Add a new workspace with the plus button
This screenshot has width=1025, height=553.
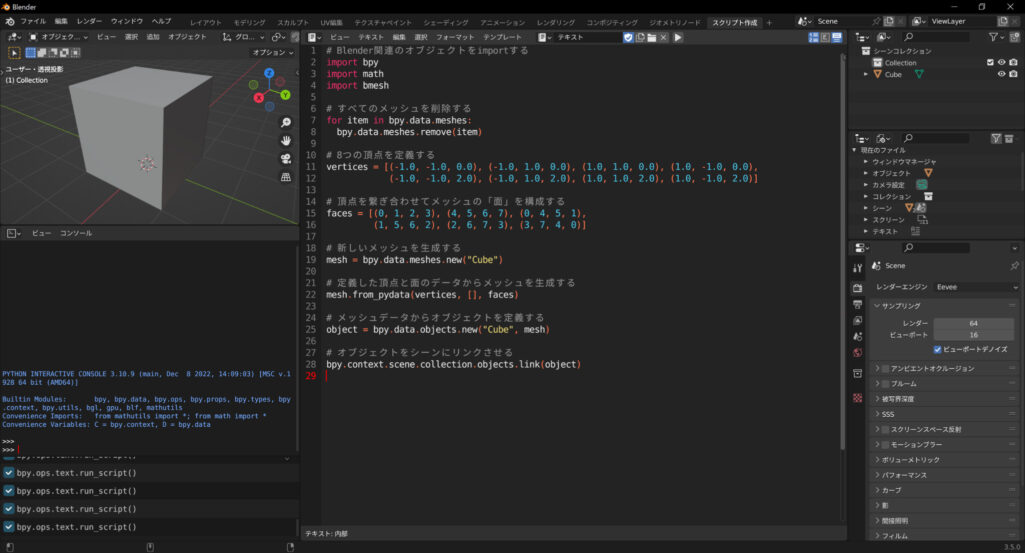(x=769, y=22)
